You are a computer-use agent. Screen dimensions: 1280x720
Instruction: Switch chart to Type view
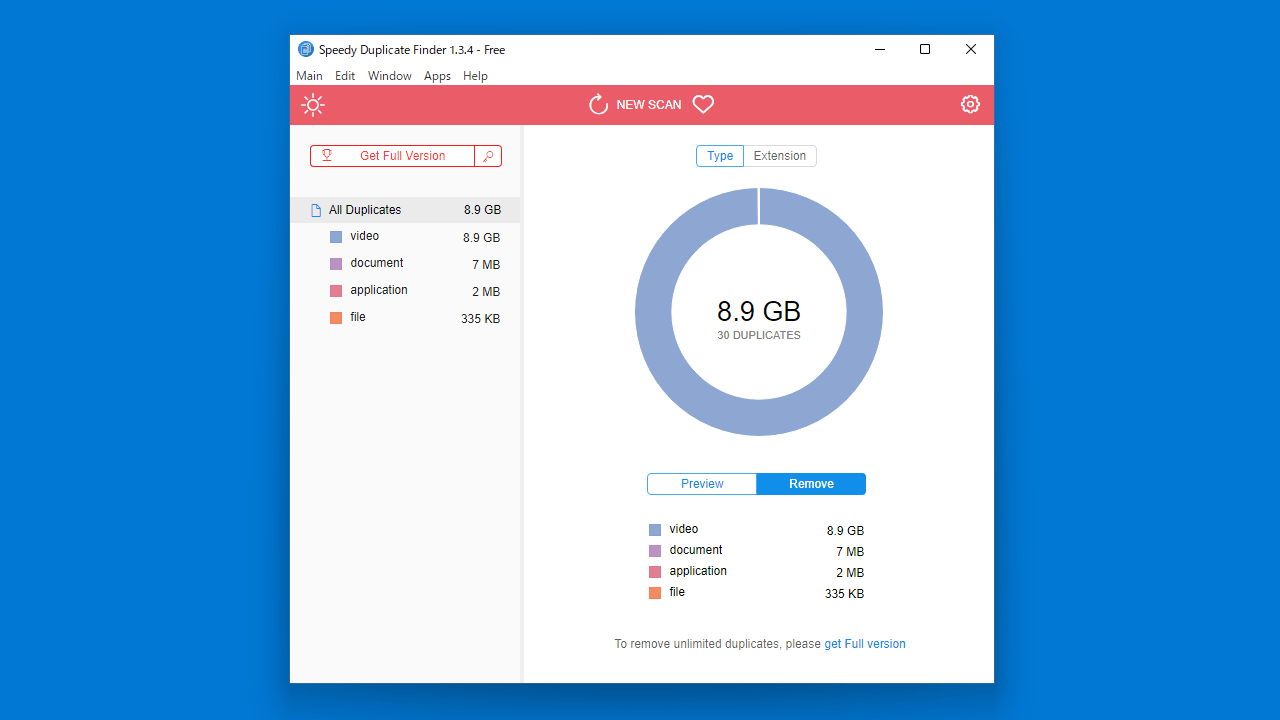[720, 156]
